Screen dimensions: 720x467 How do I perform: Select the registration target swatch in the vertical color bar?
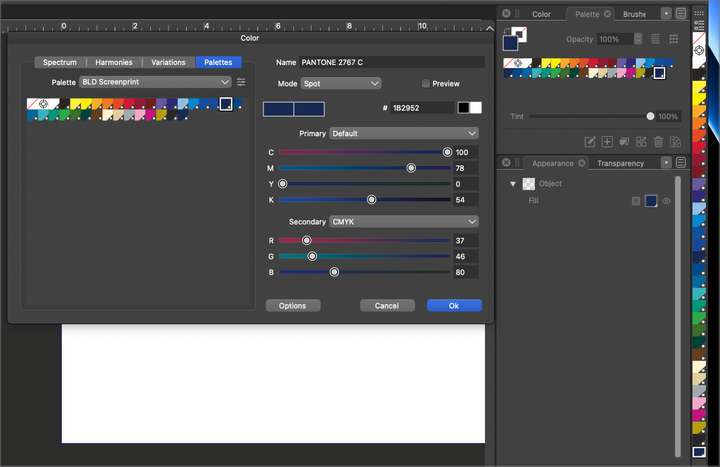point(699,51)
